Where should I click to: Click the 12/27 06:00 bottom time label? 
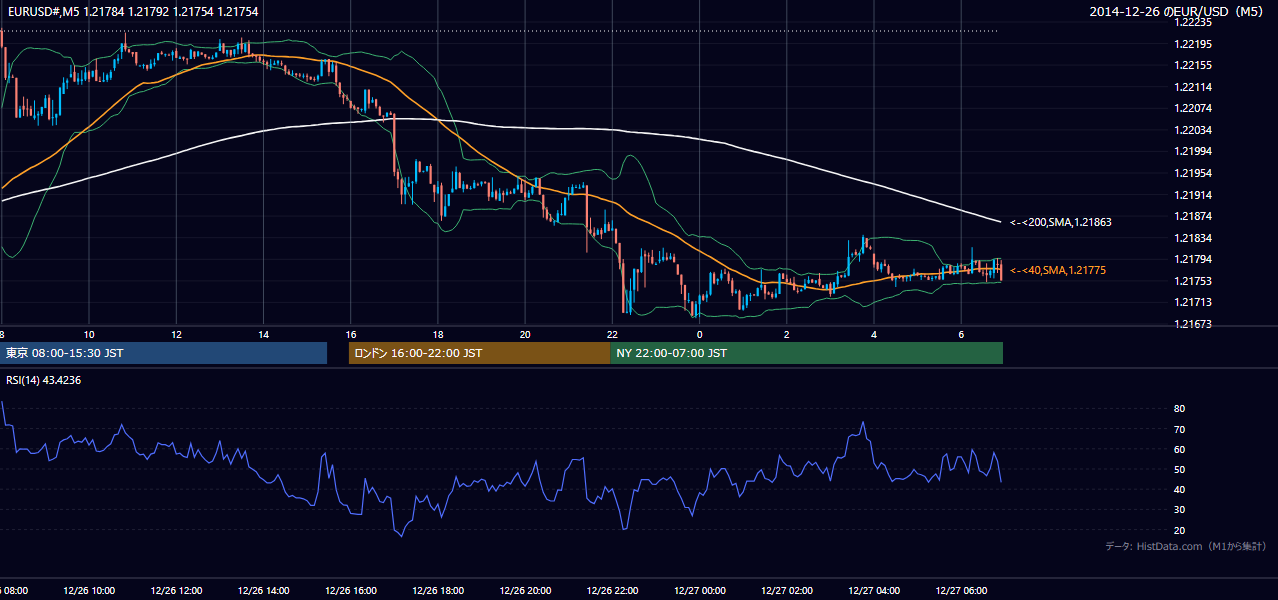(961, 591)
